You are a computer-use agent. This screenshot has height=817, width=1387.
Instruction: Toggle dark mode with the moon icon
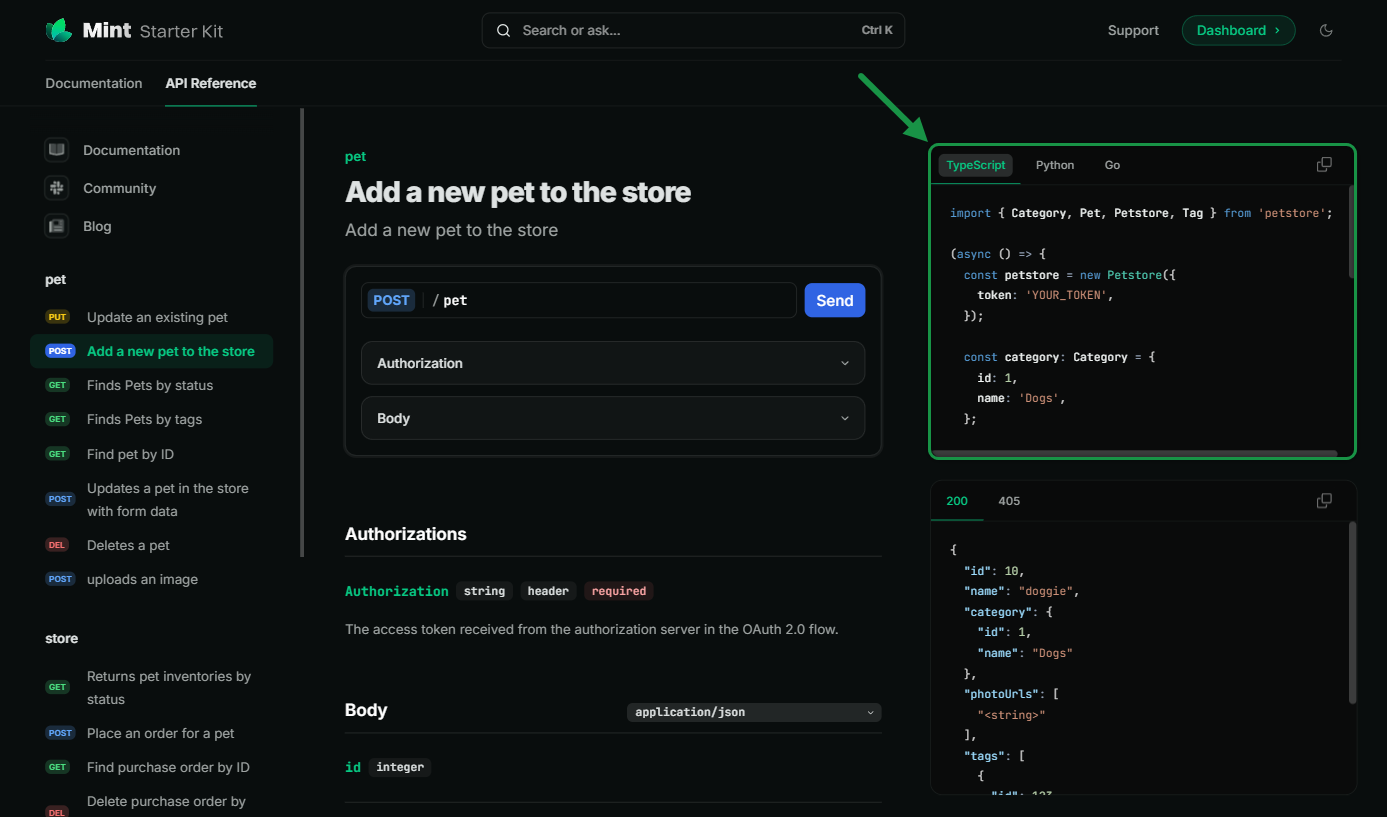point(1326,30)
